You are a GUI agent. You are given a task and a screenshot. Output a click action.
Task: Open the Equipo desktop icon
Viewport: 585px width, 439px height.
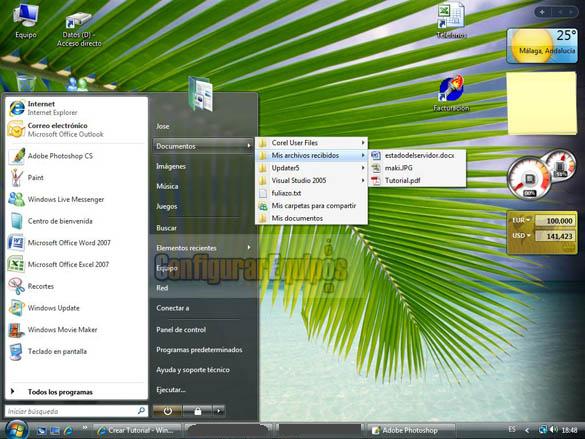(x=25, y=21)
